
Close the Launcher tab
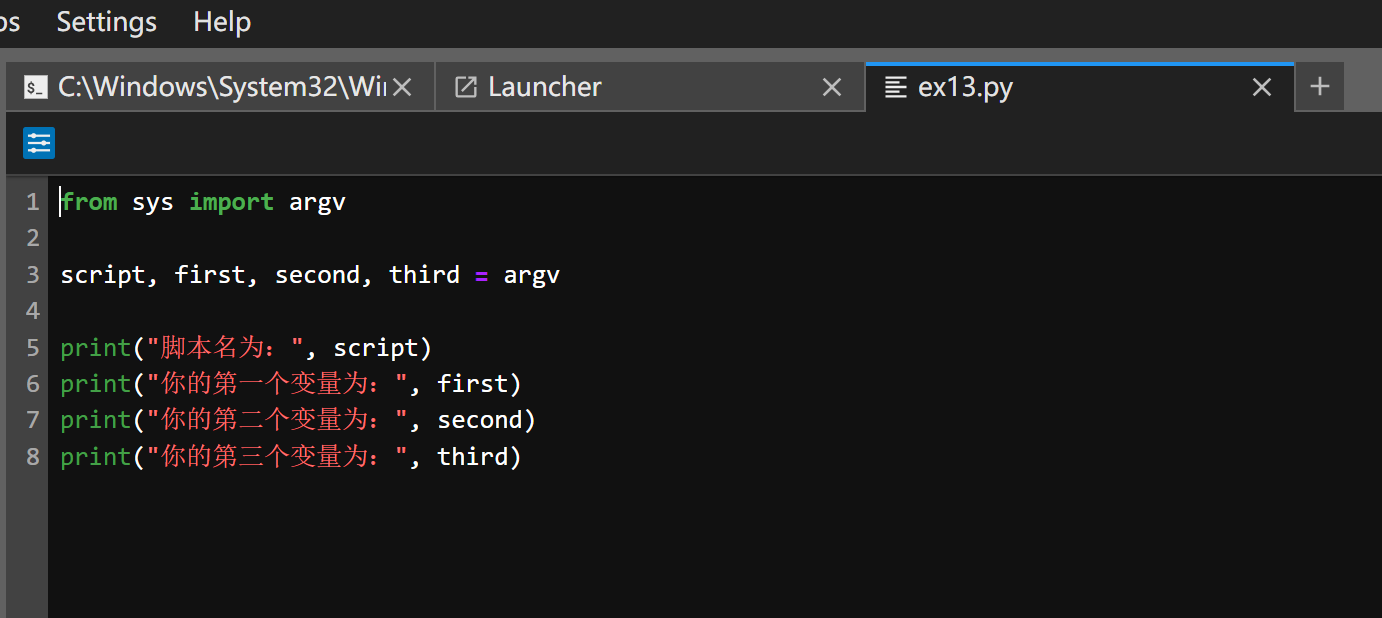pyautogui.click(x=831, y=88)
